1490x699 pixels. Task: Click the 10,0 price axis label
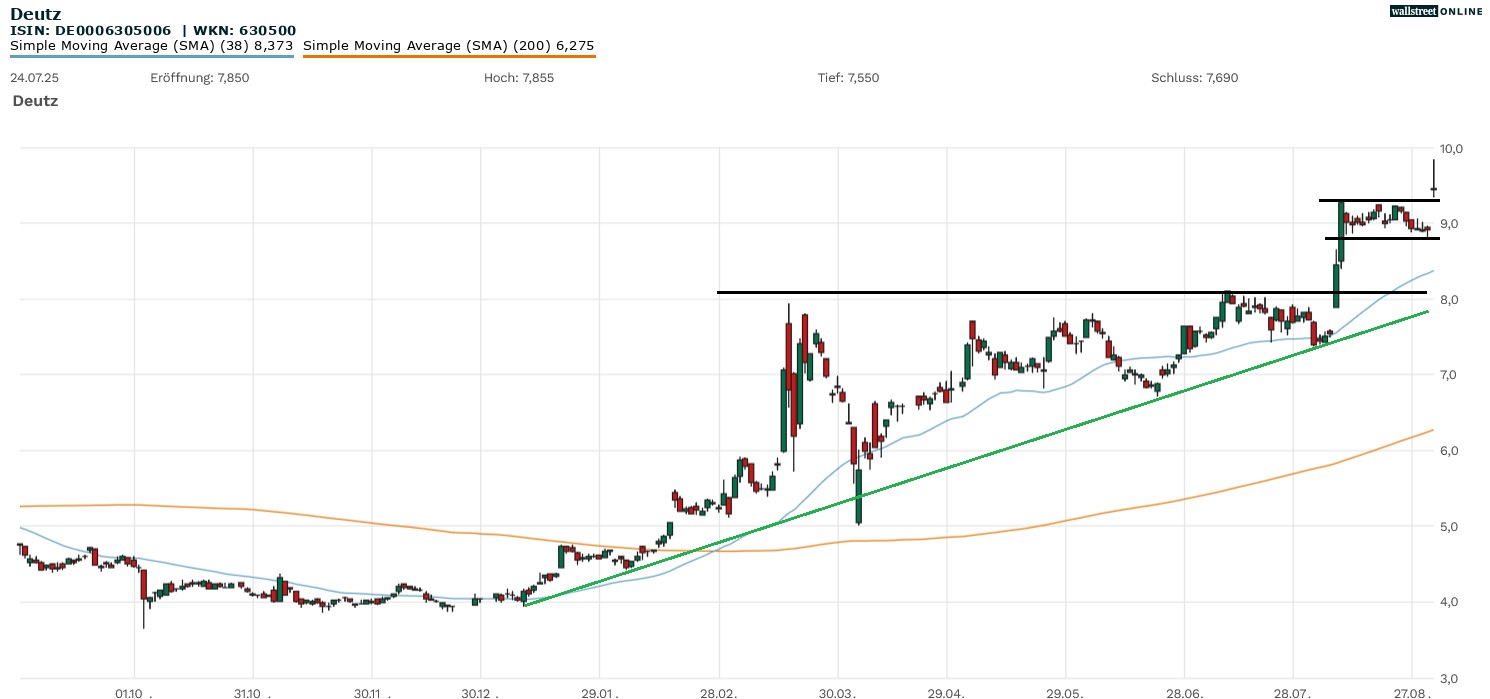pyautogui.click(x=1452, y=149)
